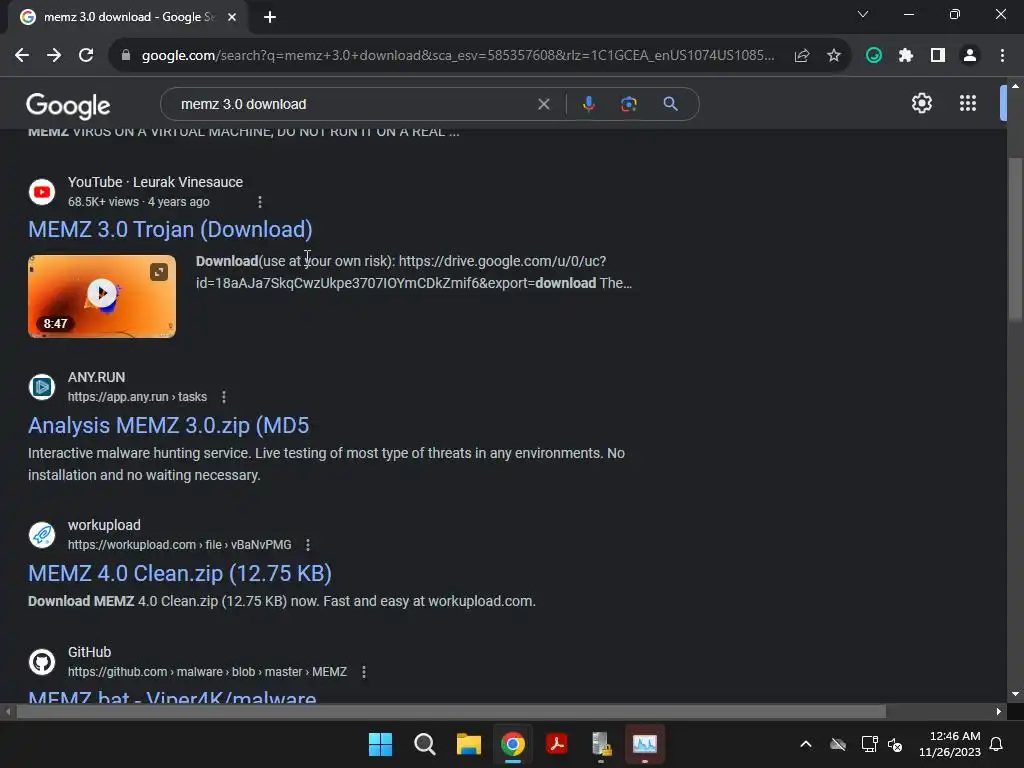This screenshot has height=768, width=1024.
Task: Search by image with Google Lens
Action: [628, 104]
